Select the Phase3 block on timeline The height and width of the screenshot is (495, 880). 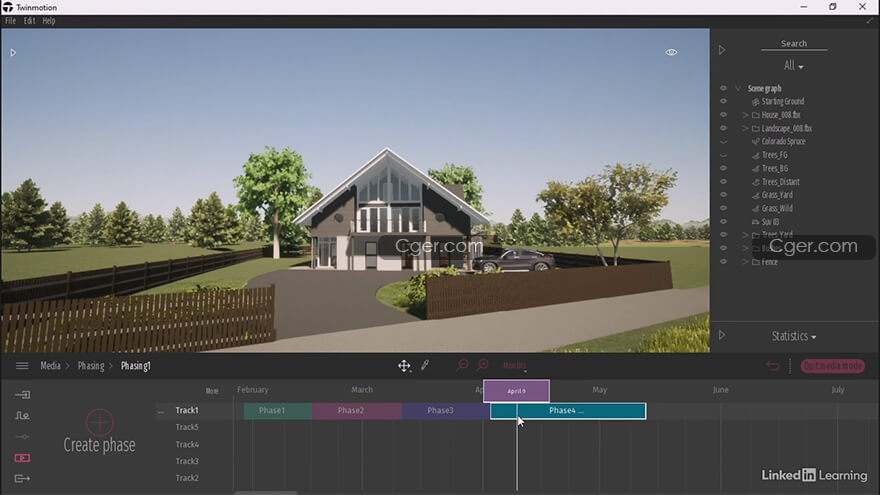[x=446, y=411]
